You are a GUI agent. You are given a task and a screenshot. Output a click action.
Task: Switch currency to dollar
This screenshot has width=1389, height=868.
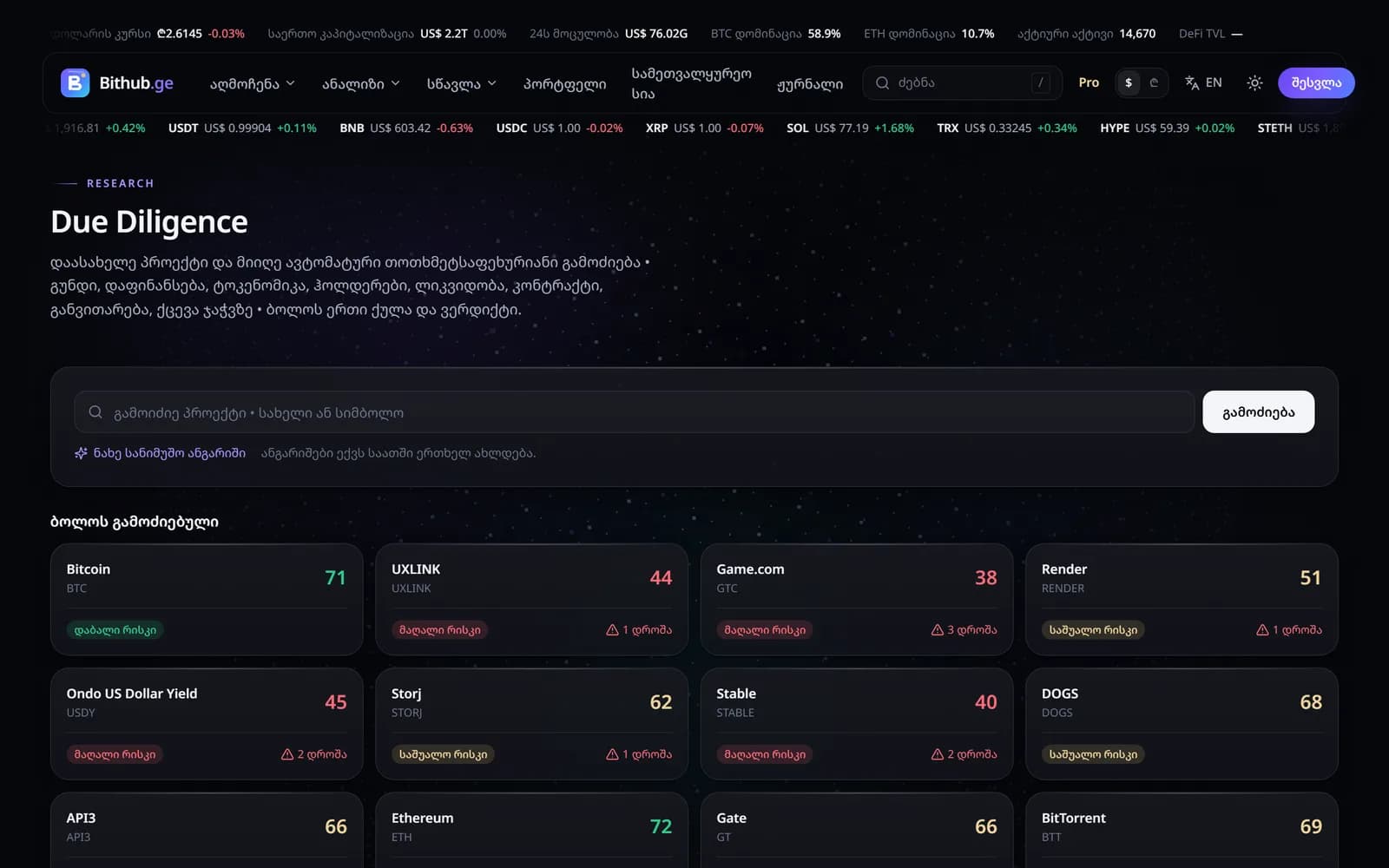pos(1129,83)
